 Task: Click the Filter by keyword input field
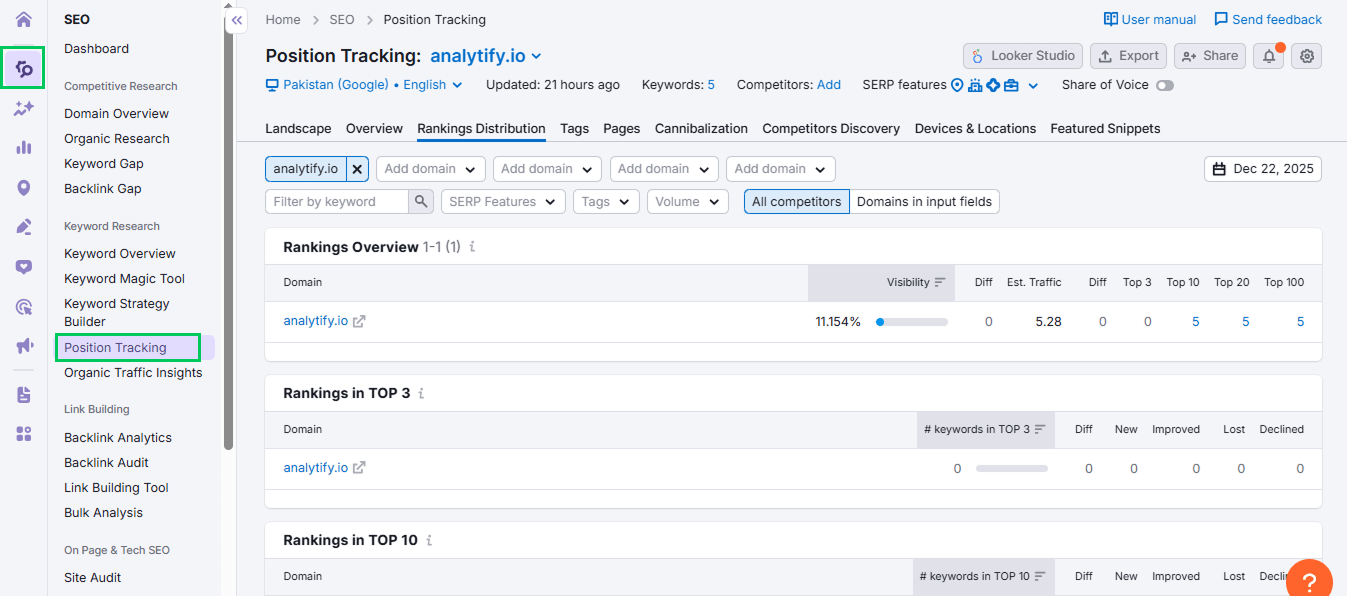coord(337,202)
